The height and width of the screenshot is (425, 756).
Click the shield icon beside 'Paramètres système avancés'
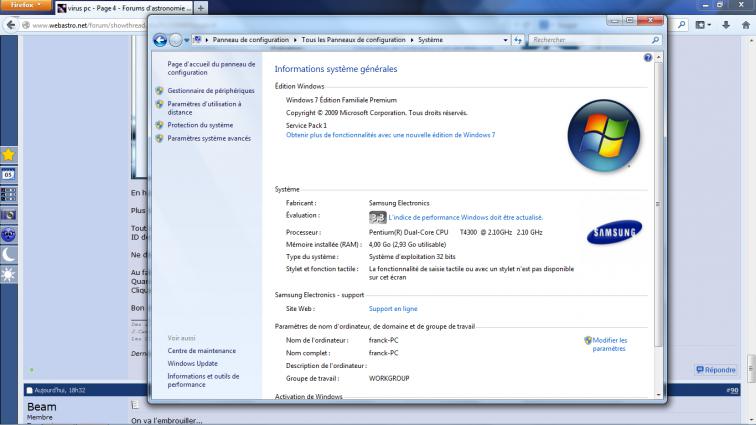160,138
